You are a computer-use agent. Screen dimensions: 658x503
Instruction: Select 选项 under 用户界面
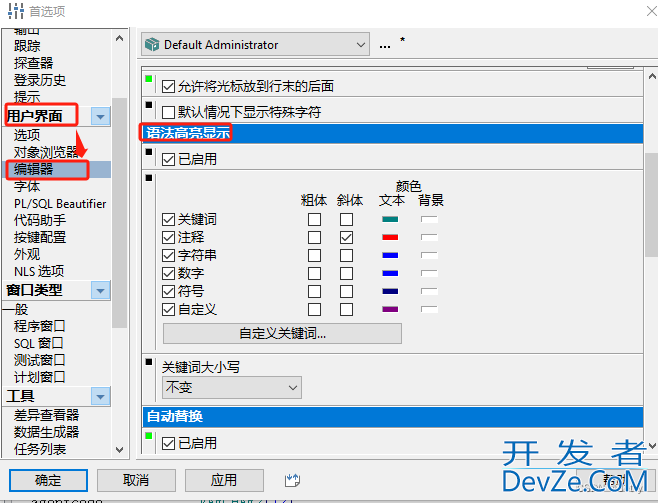point(27,135)
